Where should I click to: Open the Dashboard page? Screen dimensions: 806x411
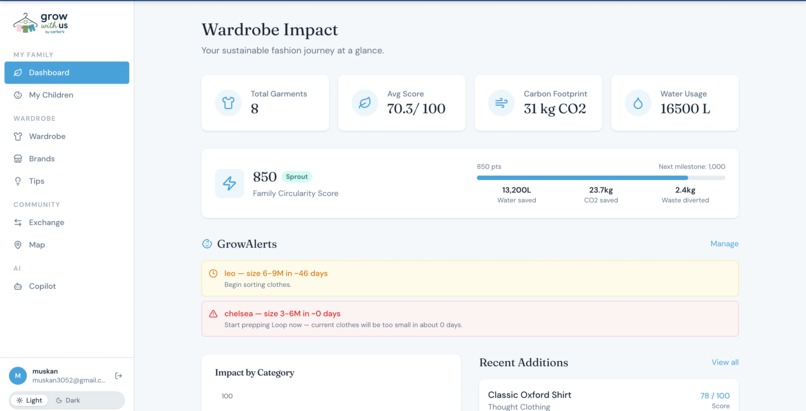pyautogui.click(x=67, y=72)
